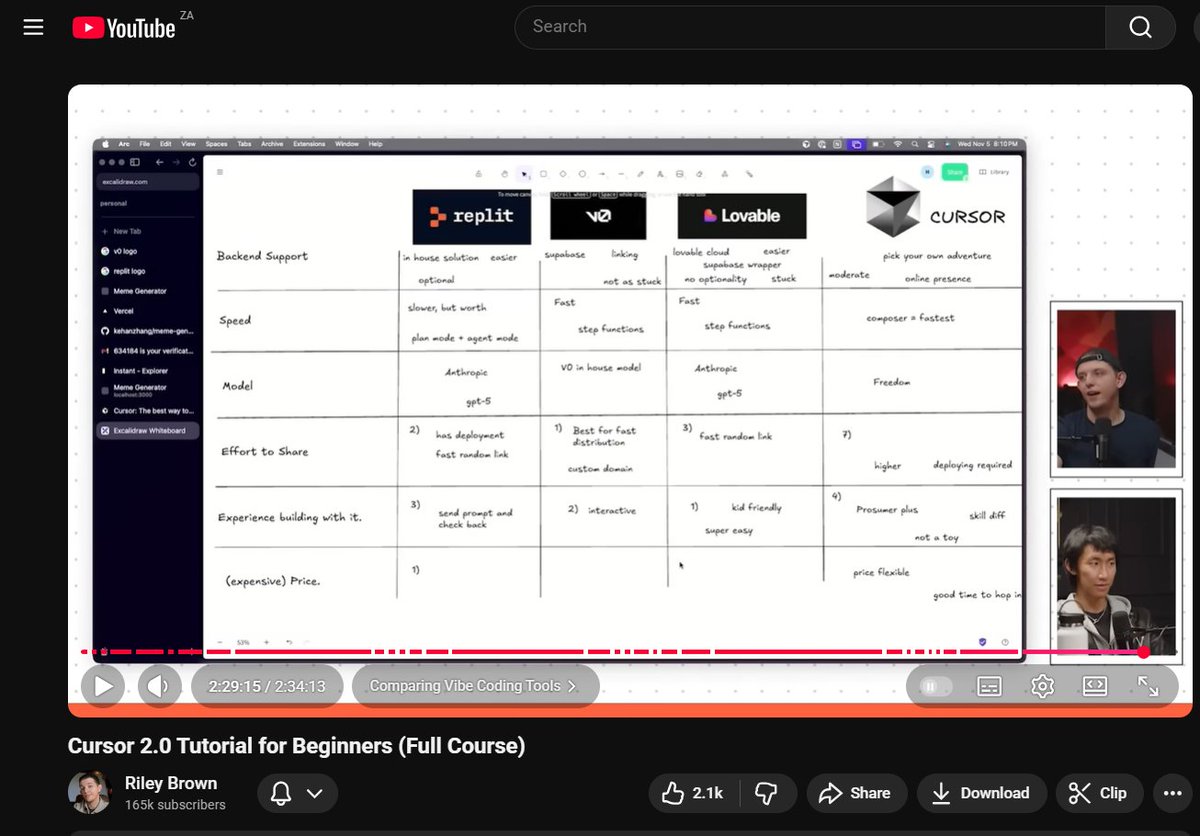Dislike this video

[x=767, y=793]
